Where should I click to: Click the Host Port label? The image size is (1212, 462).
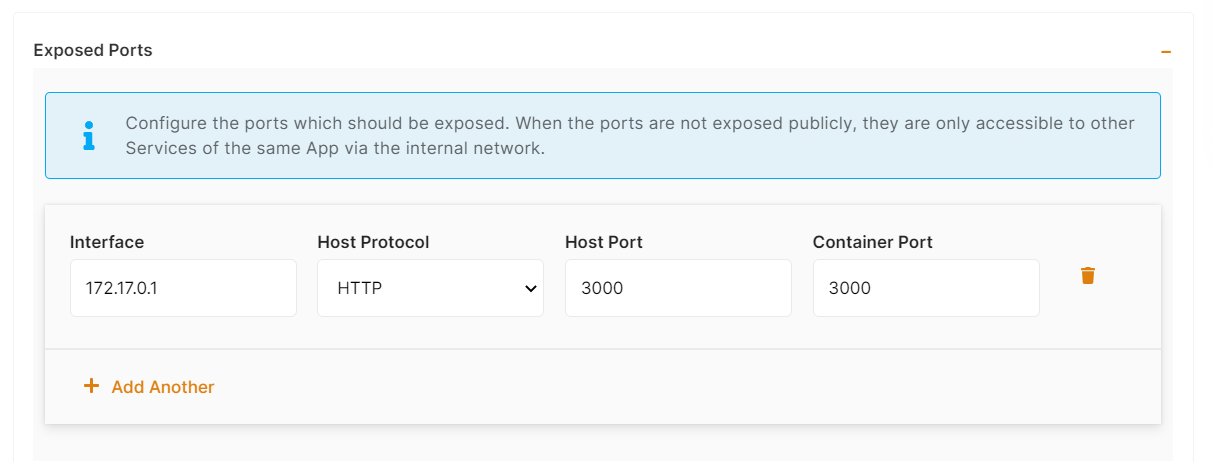[x=604, y=242]
